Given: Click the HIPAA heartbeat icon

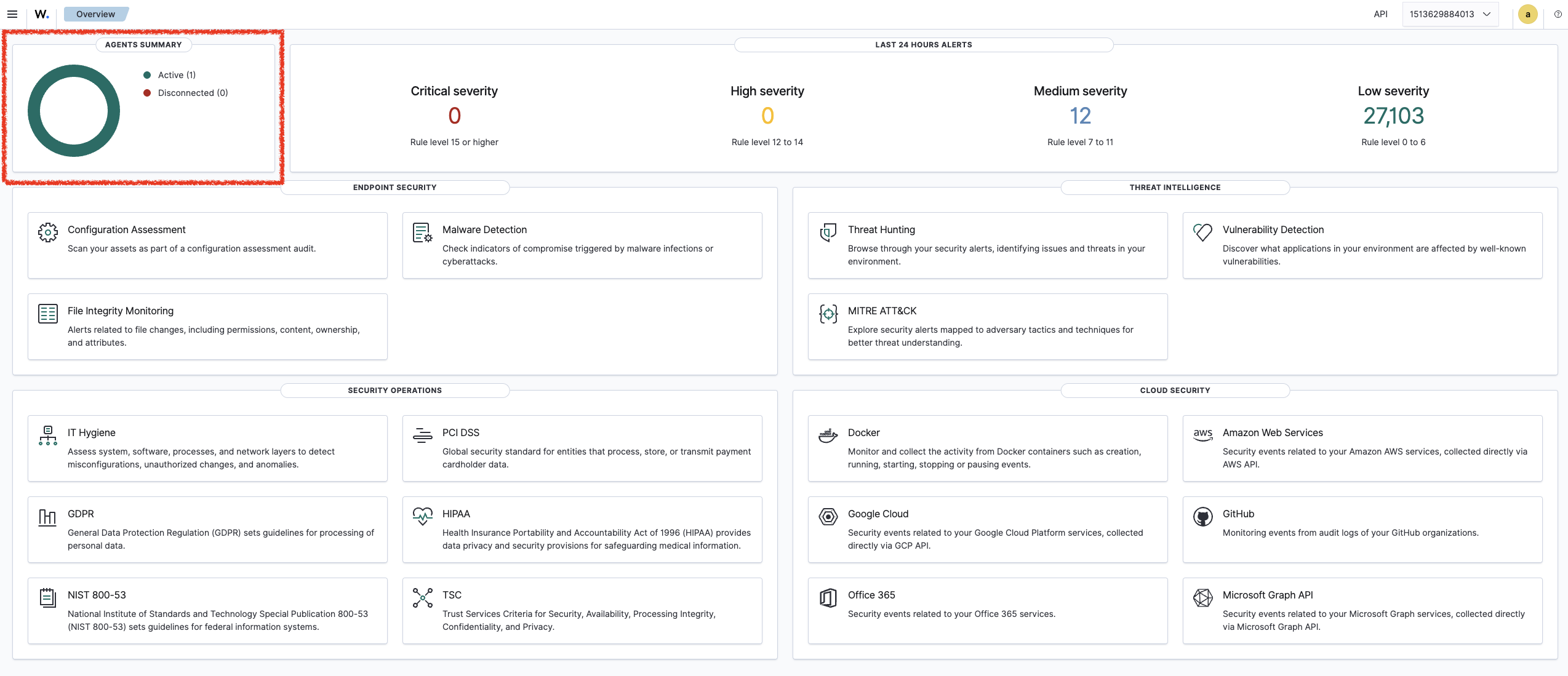Looking at the screenshot, I should click(x=422, y=517).
